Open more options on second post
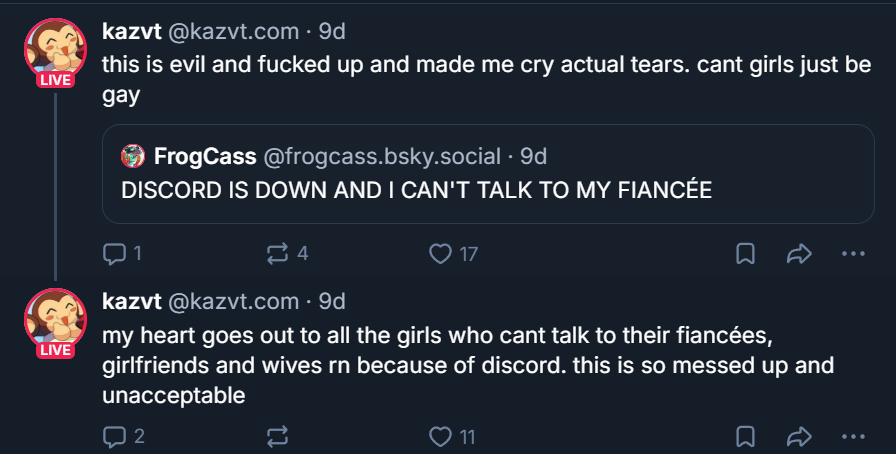The height and width of the screenshot is (454, 896). pos(853,436)
